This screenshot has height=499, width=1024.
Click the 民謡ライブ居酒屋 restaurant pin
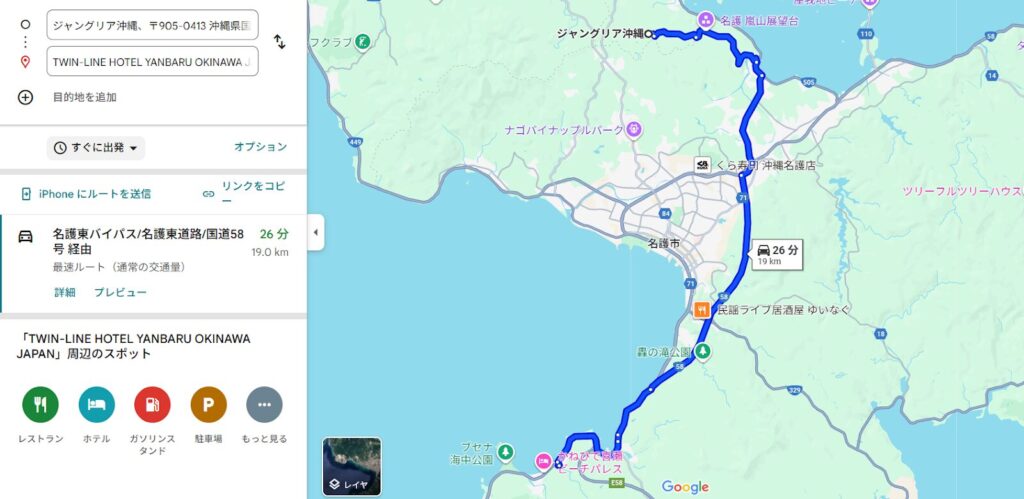[x=702, y=310]
